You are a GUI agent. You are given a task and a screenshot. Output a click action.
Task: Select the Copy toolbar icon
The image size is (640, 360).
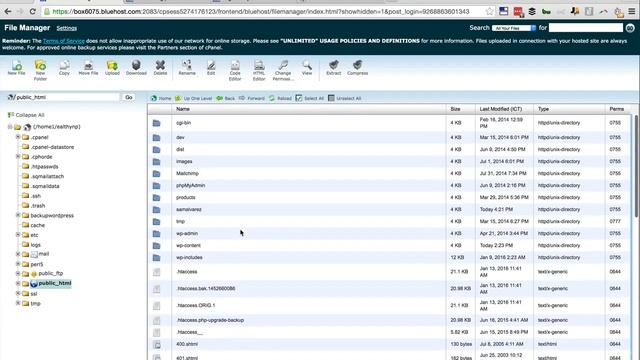(x=64, y=68)
